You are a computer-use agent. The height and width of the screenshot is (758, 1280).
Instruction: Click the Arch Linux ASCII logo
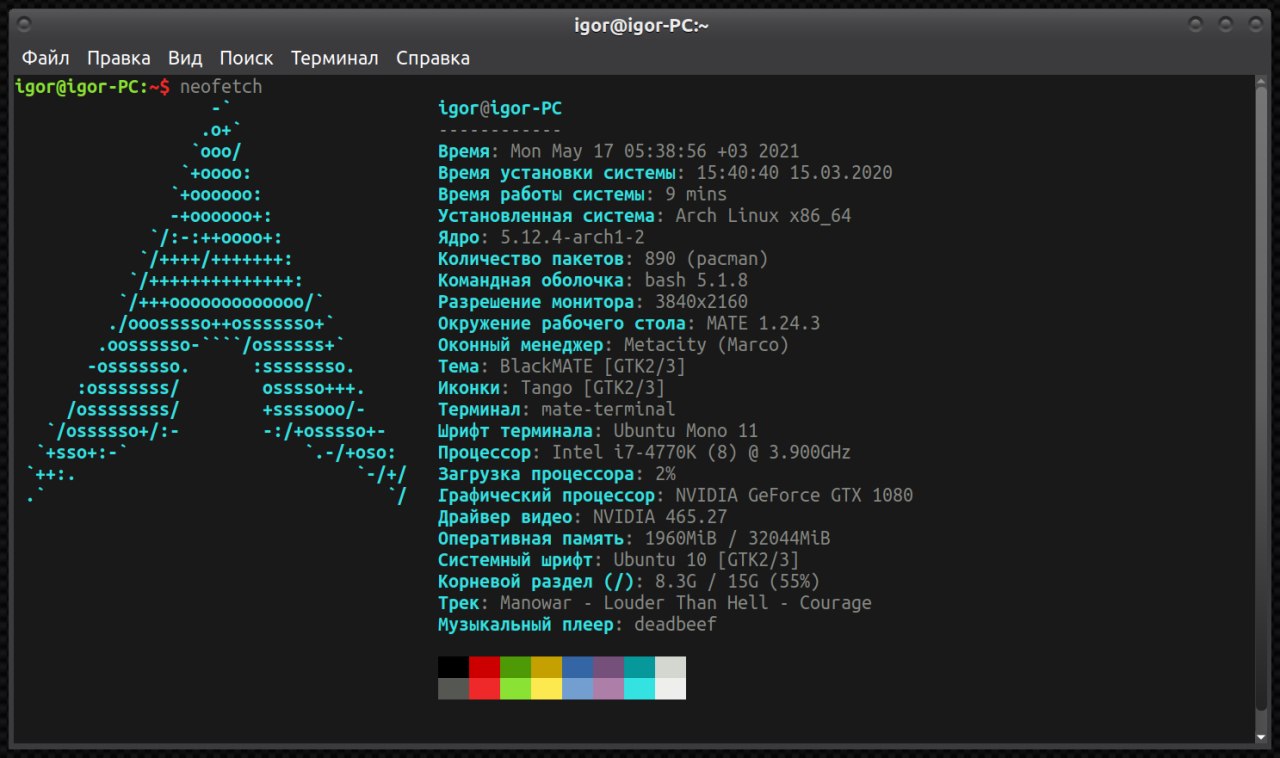pos(217,302)
